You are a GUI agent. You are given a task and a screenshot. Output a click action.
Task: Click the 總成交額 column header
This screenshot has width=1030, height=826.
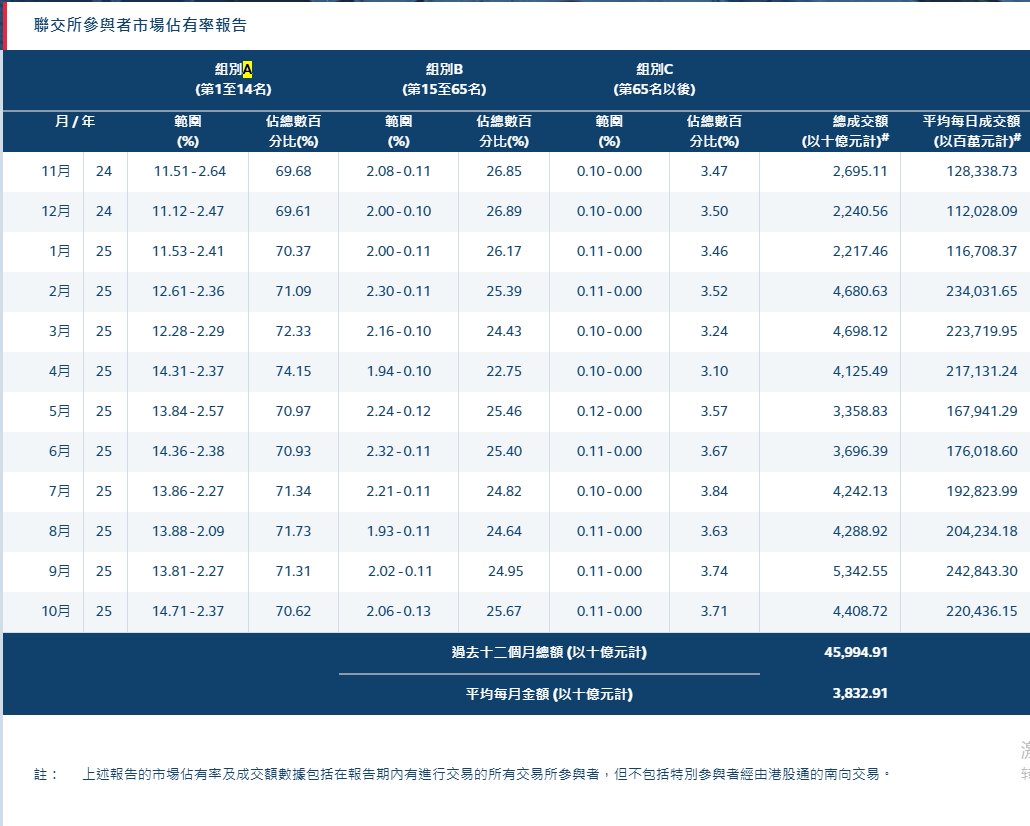coord(846,131)
